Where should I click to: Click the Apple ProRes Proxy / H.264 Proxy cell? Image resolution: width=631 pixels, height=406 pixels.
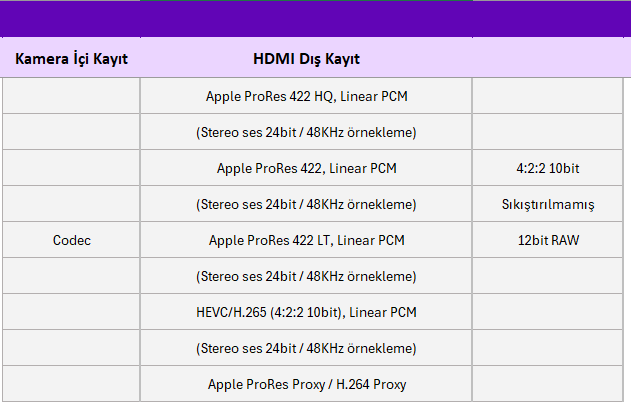click(x=306, y=384)
